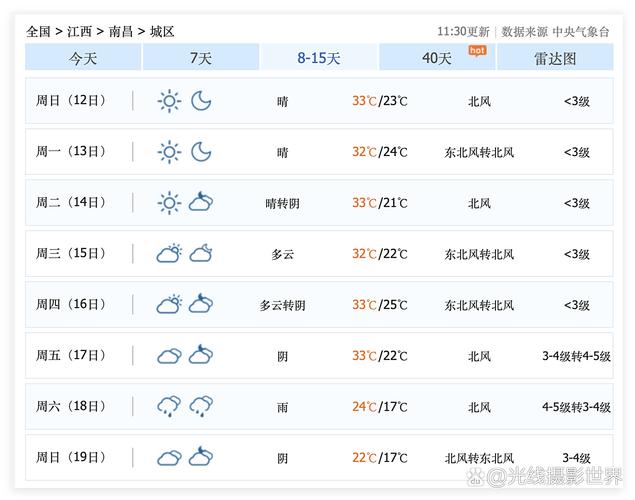The image size is (635, 500).
Task: Click the 3-4级转4-5级 wind level
Action: (x=576, y=356)
